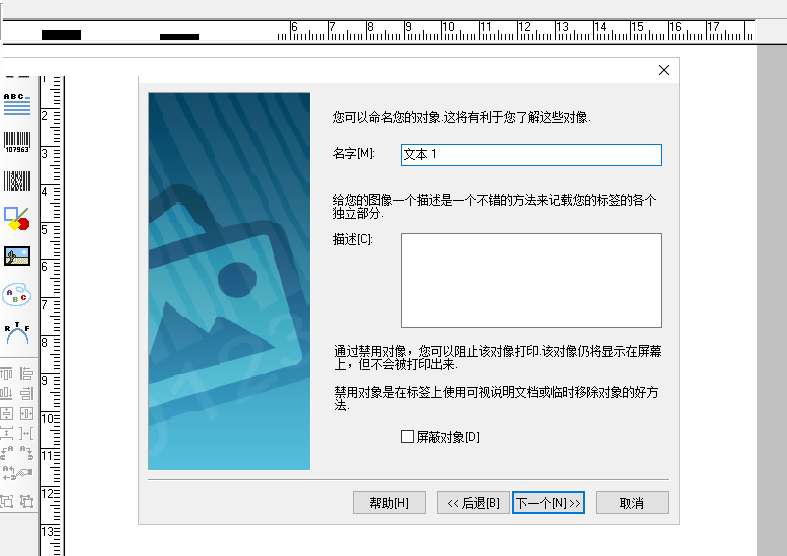Click the align left edges icon
This screenshot has height=556, width=787.
[26, 374]
